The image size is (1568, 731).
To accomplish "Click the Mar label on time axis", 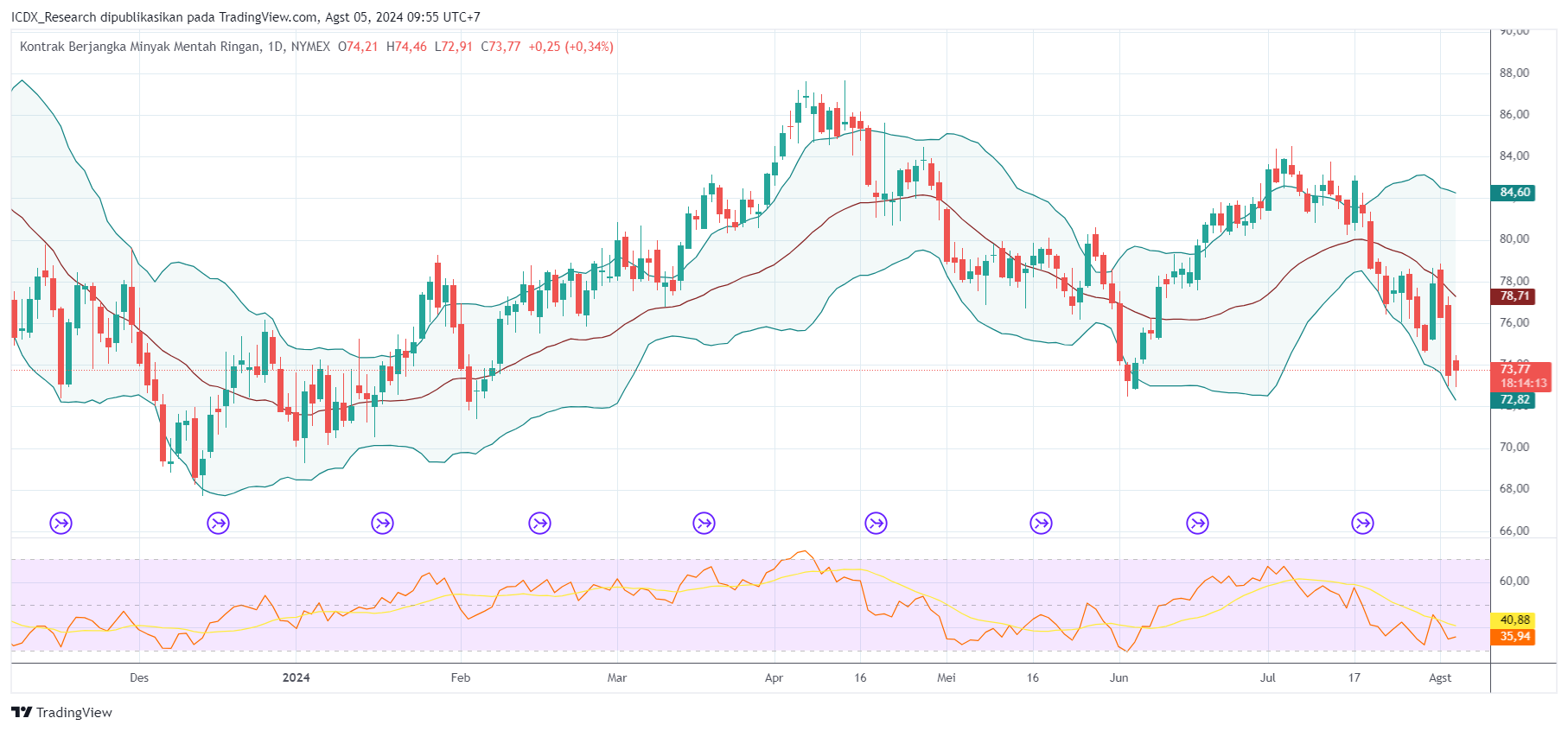I will tap(617, 677).
